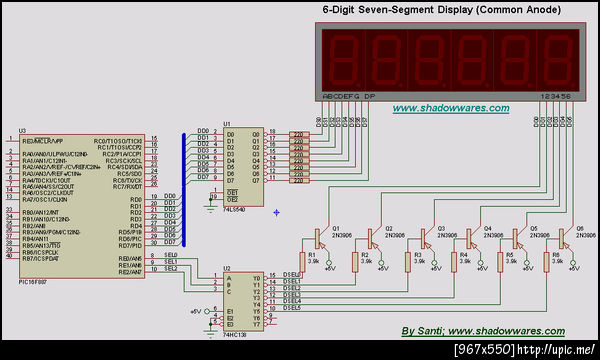Click the third digit of the seven-segment display
This screenshot has width=600, height=360.
429,60
